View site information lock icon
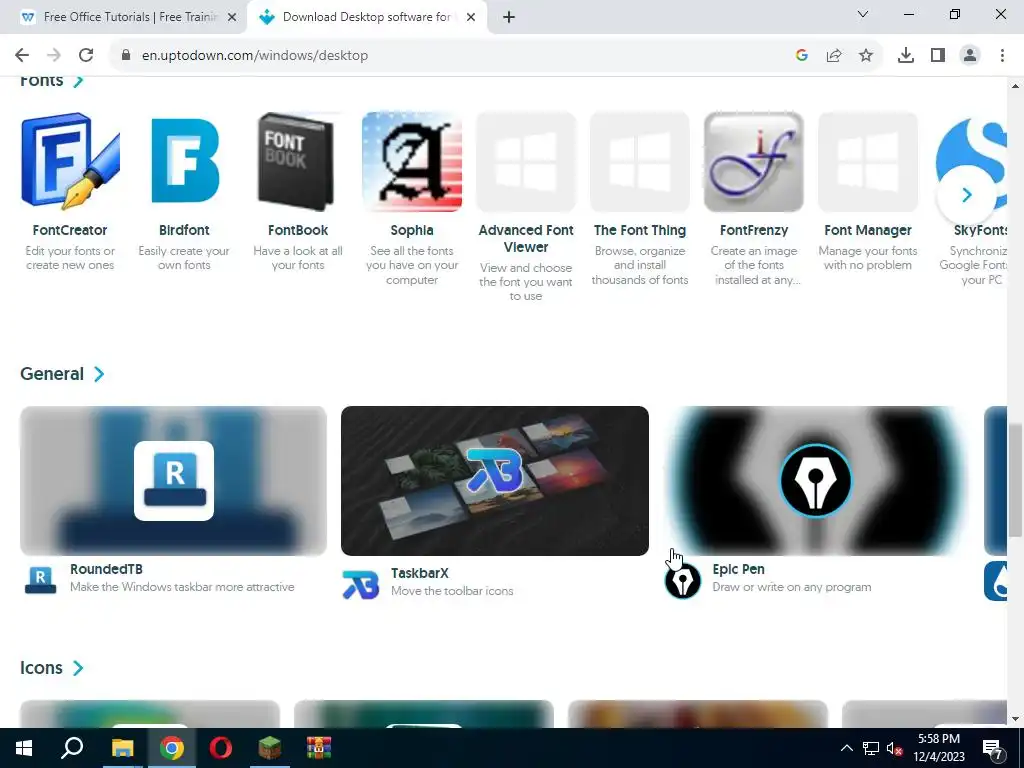This screenshot has height=768, width=1024. pyautogui.click(x=126, y=56)
